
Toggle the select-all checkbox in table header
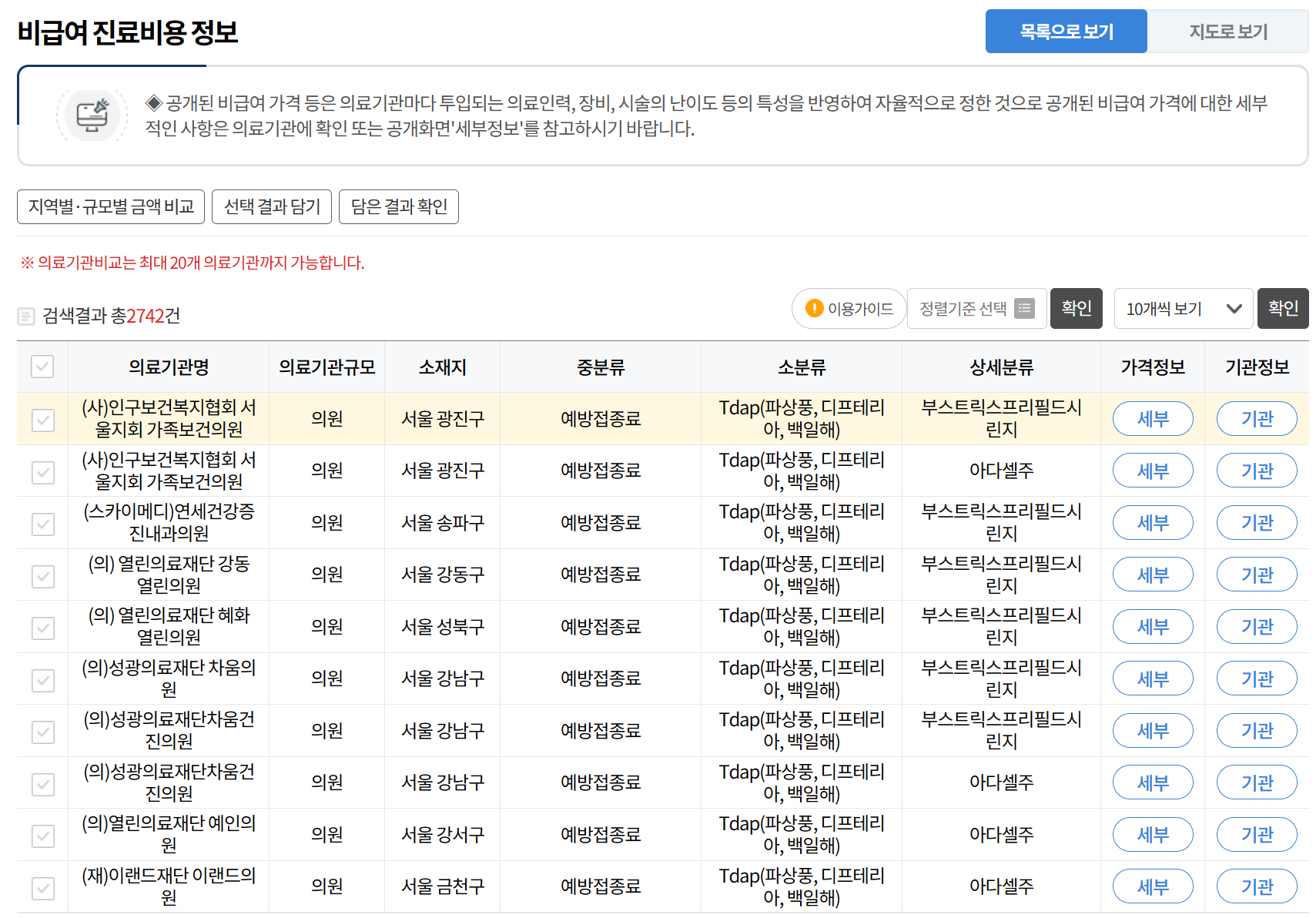tap(42, 367)
